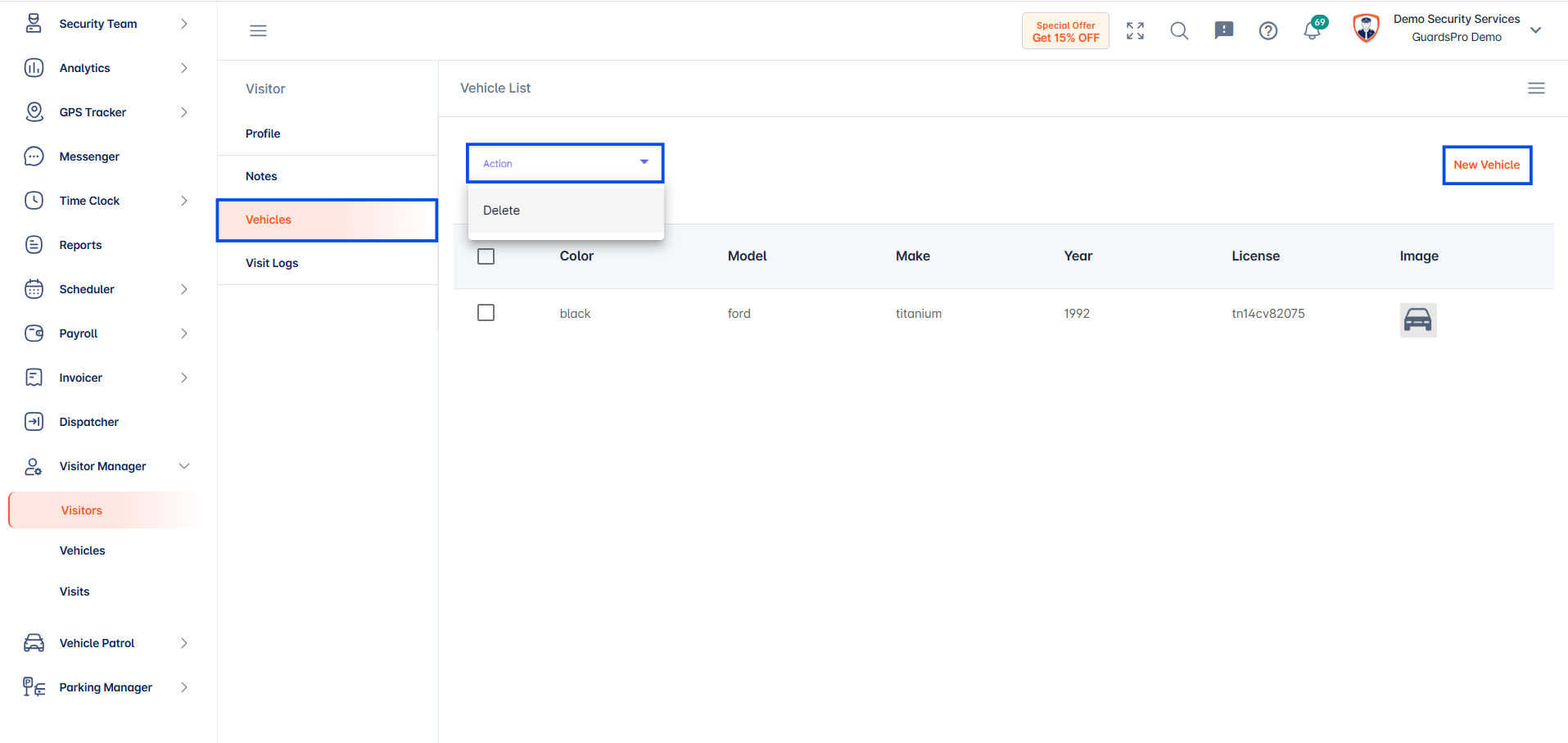
Task: Open the Reports sidebar item
Action: tap(80, 245)
